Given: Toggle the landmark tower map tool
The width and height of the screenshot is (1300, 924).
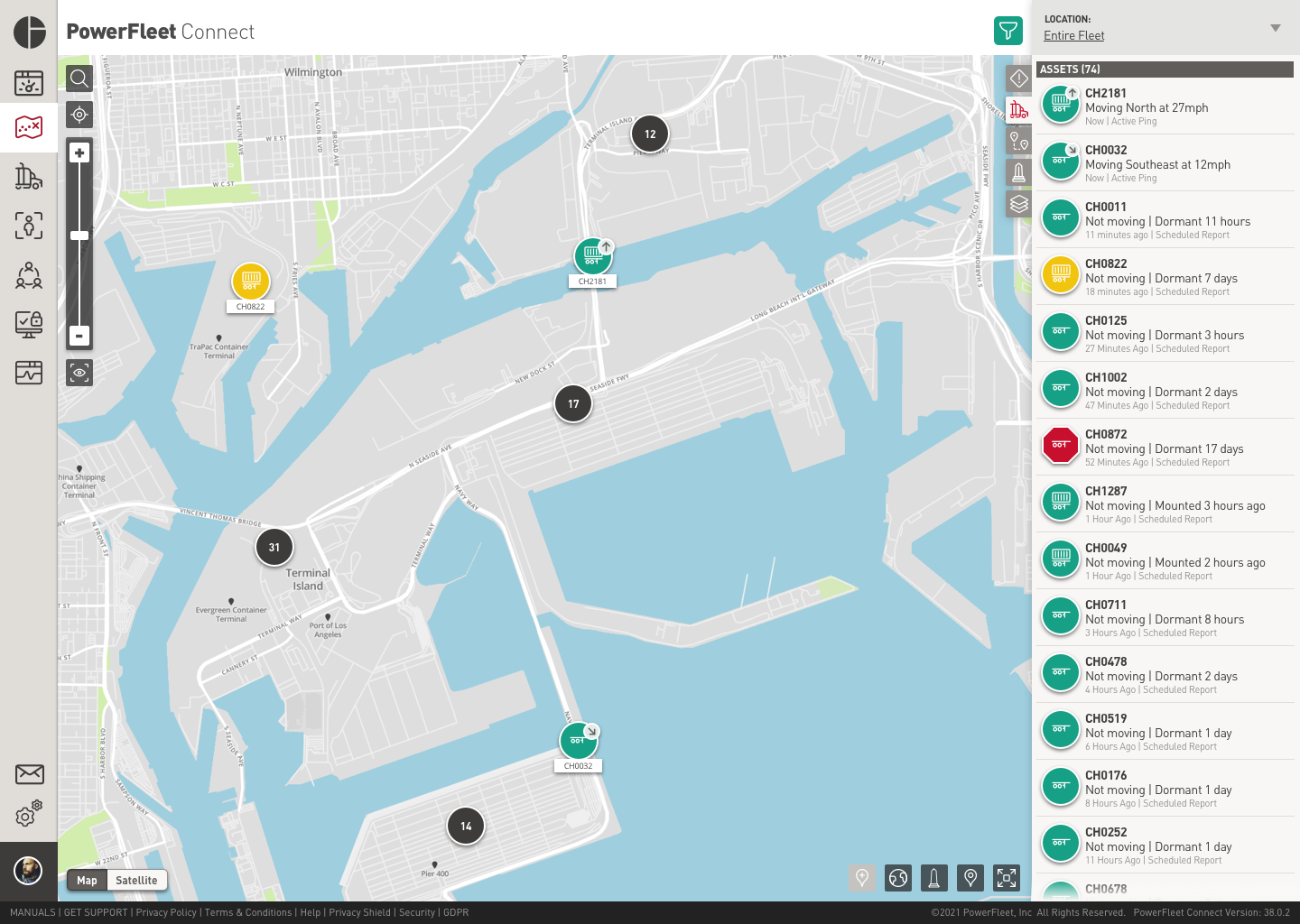Looking at the screenshot, I should point(934,877).
